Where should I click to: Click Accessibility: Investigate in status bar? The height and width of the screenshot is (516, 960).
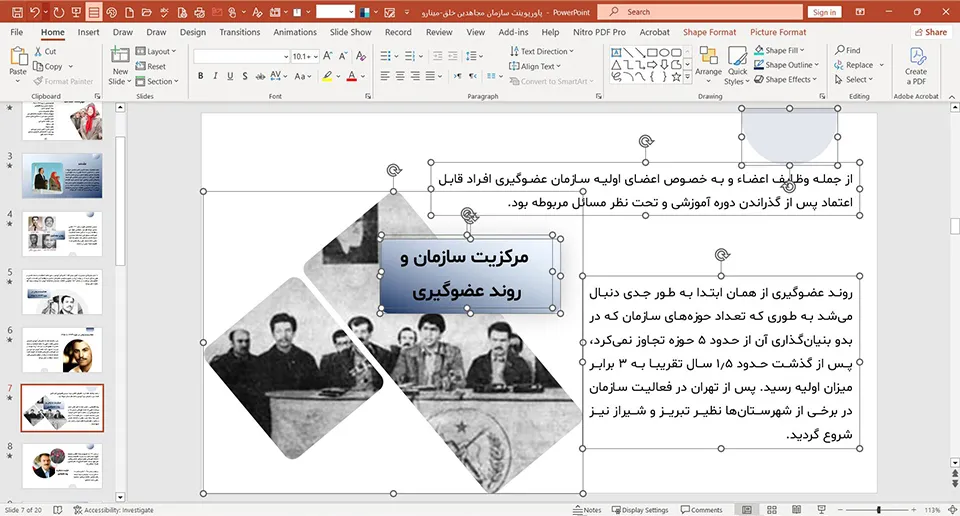(113, 510)
